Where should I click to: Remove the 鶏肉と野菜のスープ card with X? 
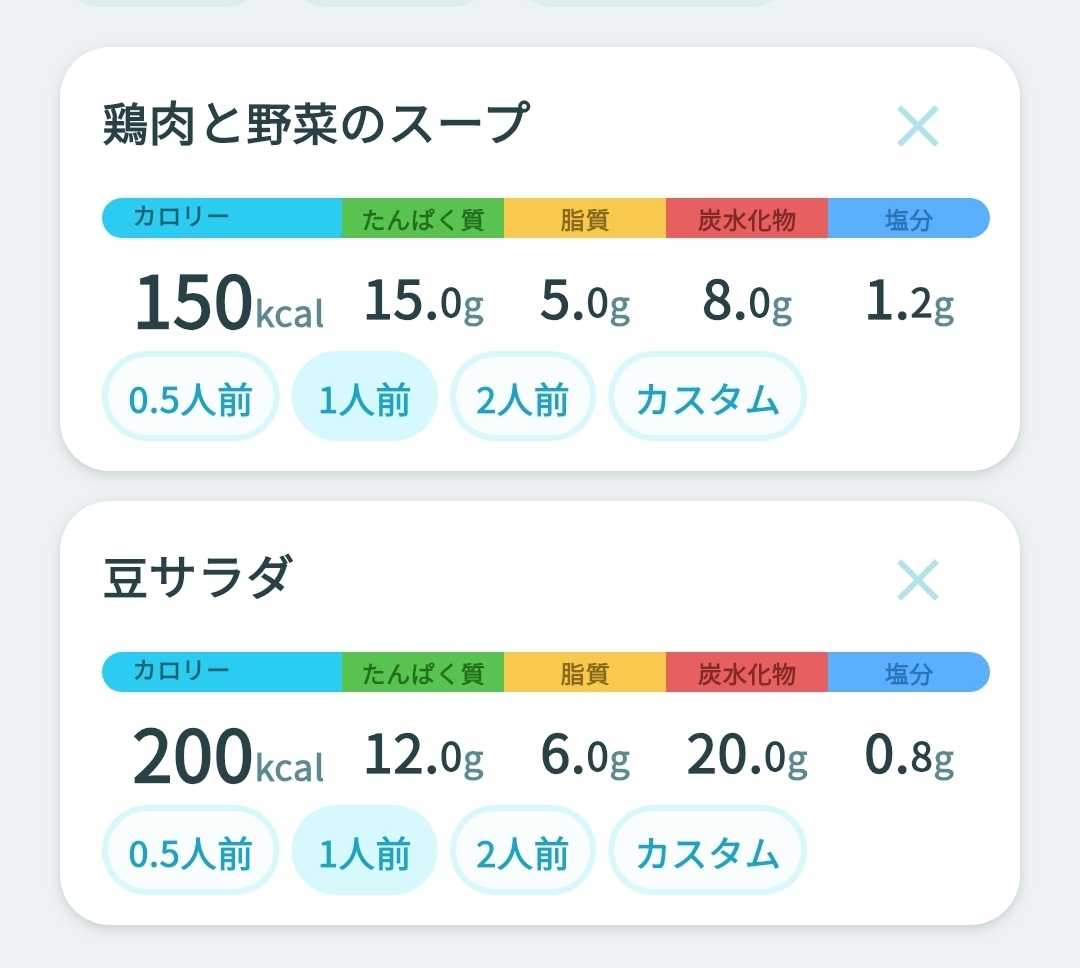[917, 126]
